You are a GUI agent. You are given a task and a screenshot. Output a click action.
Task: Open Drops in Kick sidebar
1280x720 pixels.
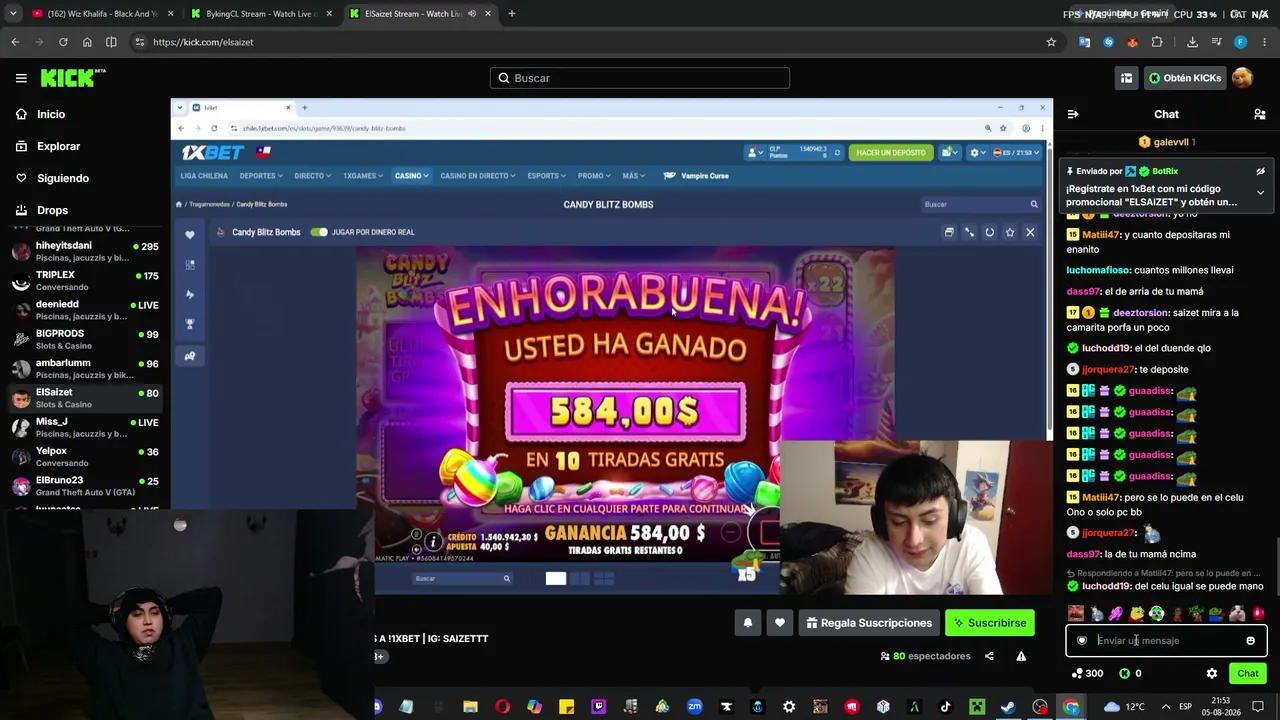coord(43,210)
